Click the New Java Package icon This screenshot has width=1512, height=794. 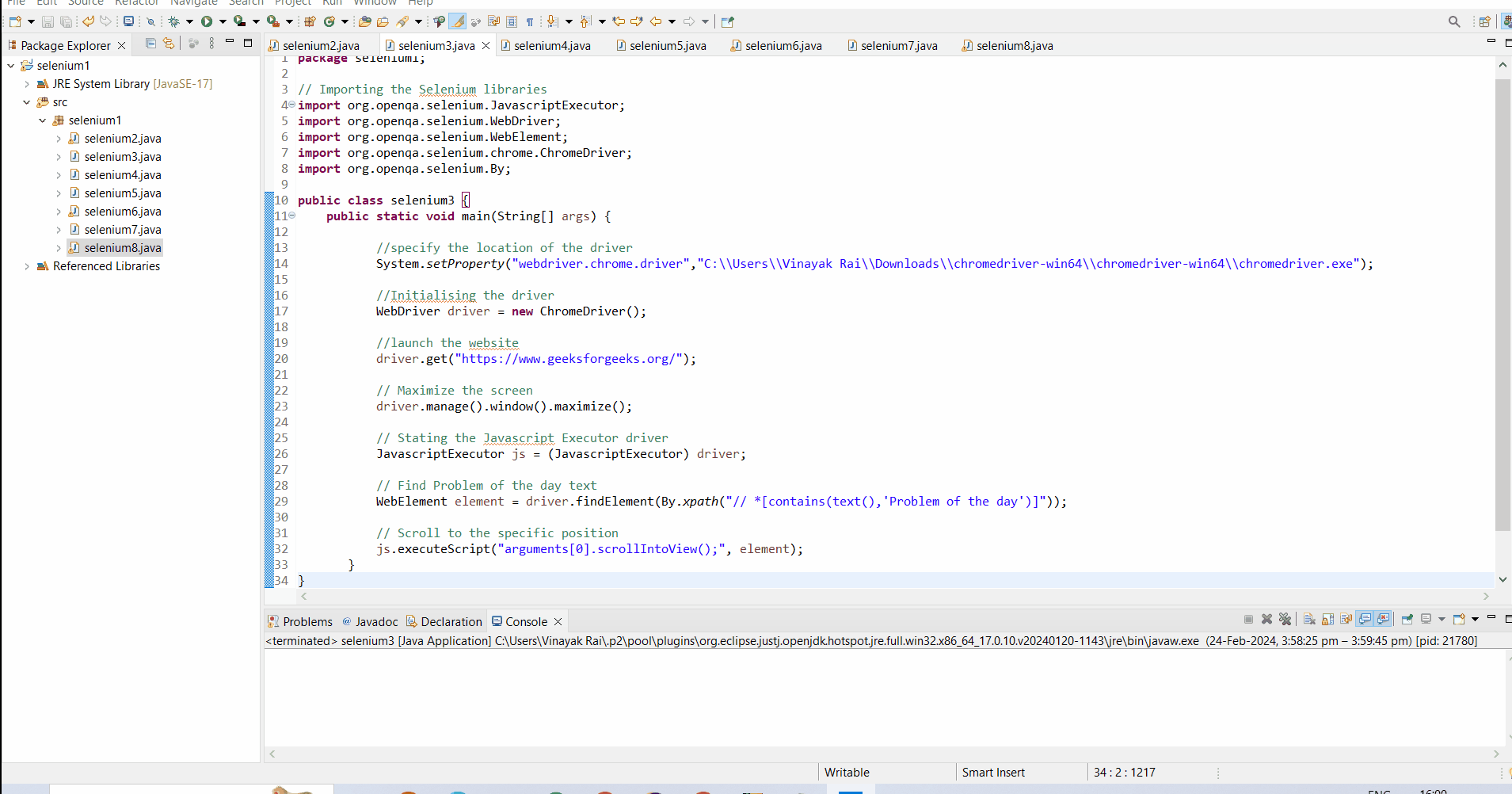(310, 21)
